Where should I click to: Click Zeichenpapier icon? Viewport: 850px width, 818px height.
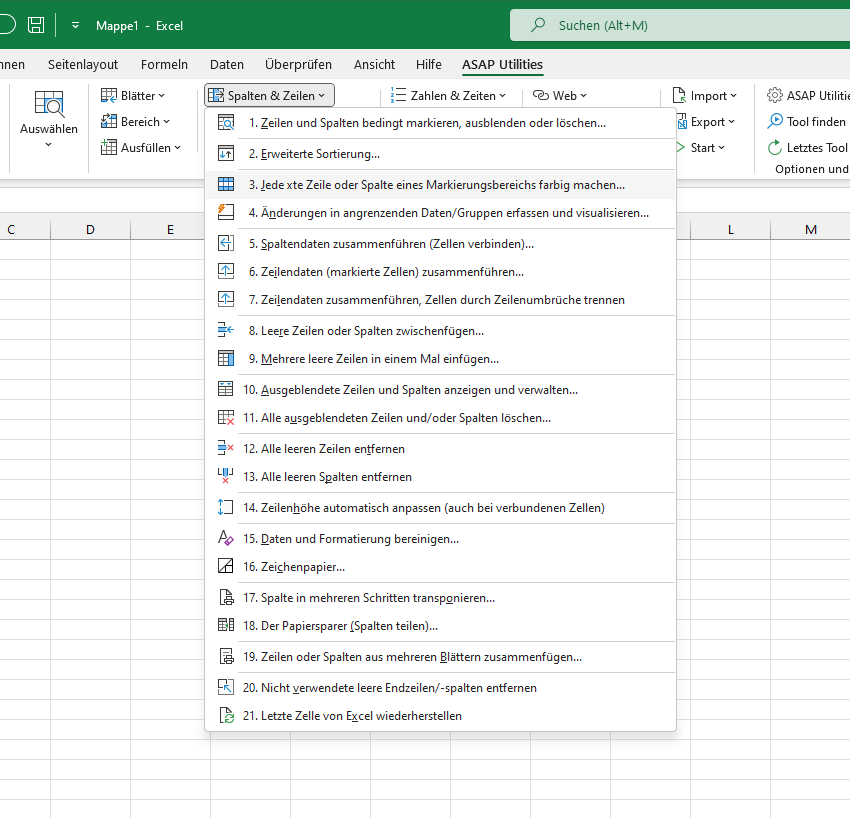point(226,566)
